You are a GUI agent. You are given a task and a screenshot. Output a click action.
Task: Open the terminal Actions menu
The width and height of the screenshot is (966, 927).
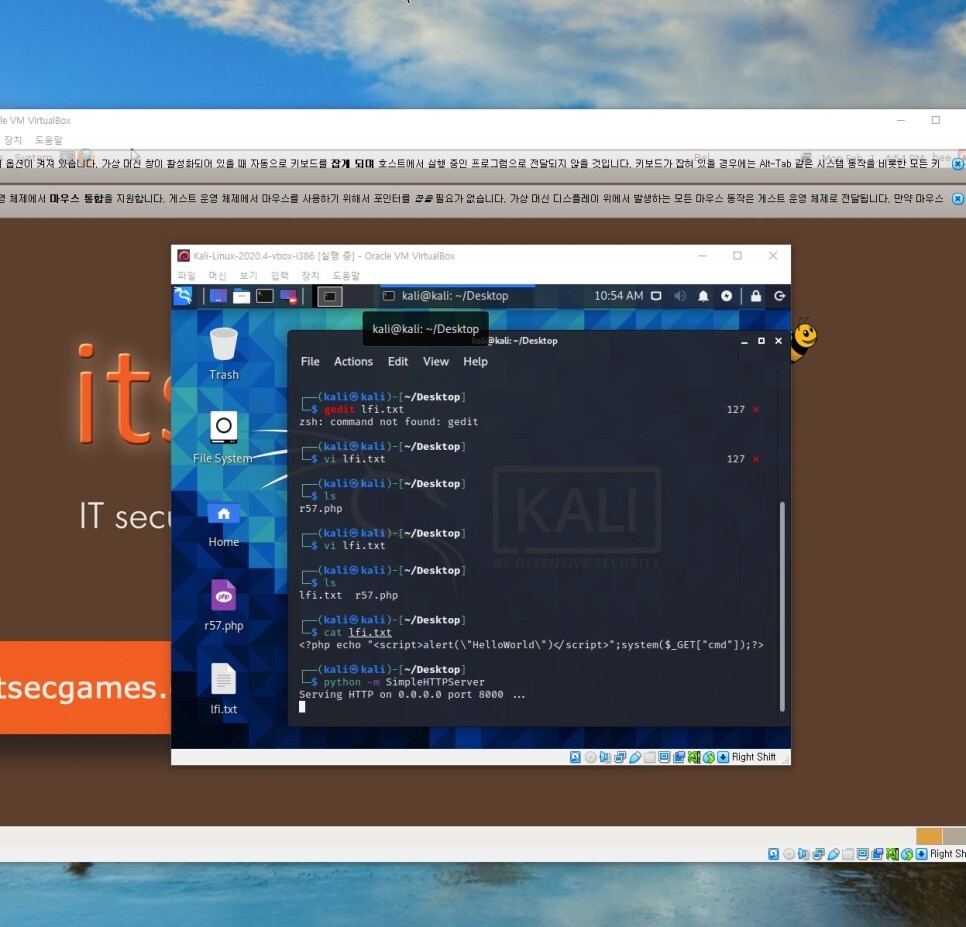click(354, 362)
